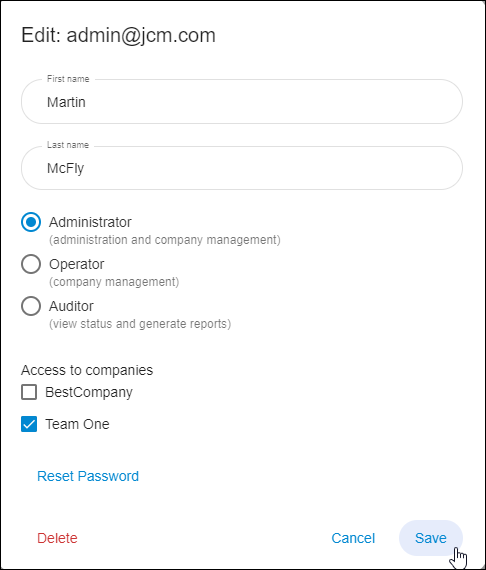Viewport: 486px width, 570px height.
Task: Click into the Last name field
Action: (242, 168)
